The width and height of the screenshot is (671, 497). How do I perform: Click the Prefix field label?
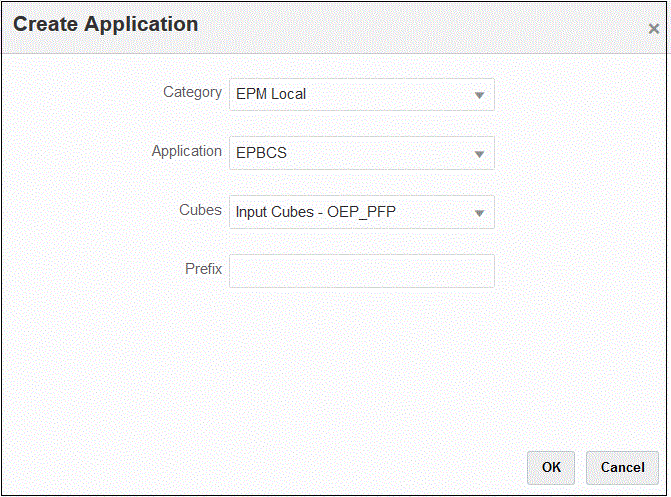point(203,269)
